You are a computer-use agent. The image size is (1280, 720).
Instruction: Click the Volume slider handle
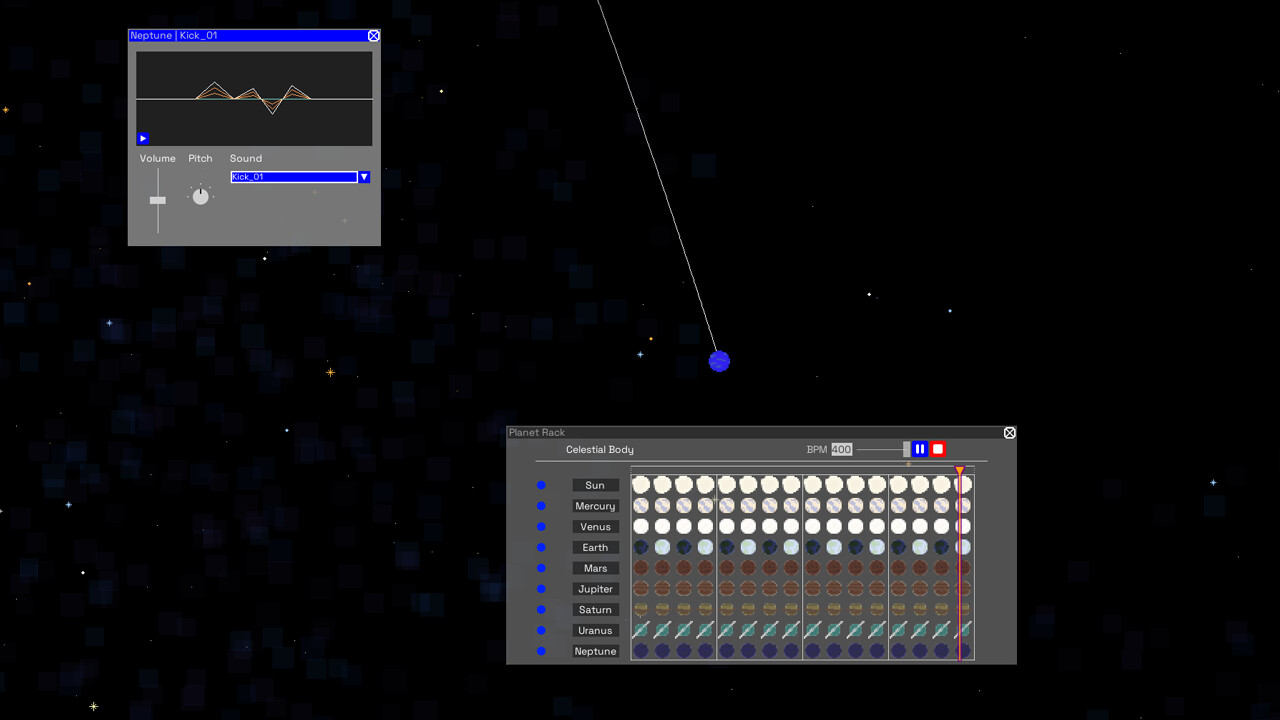pyautogui.click(x=157, y=200)
